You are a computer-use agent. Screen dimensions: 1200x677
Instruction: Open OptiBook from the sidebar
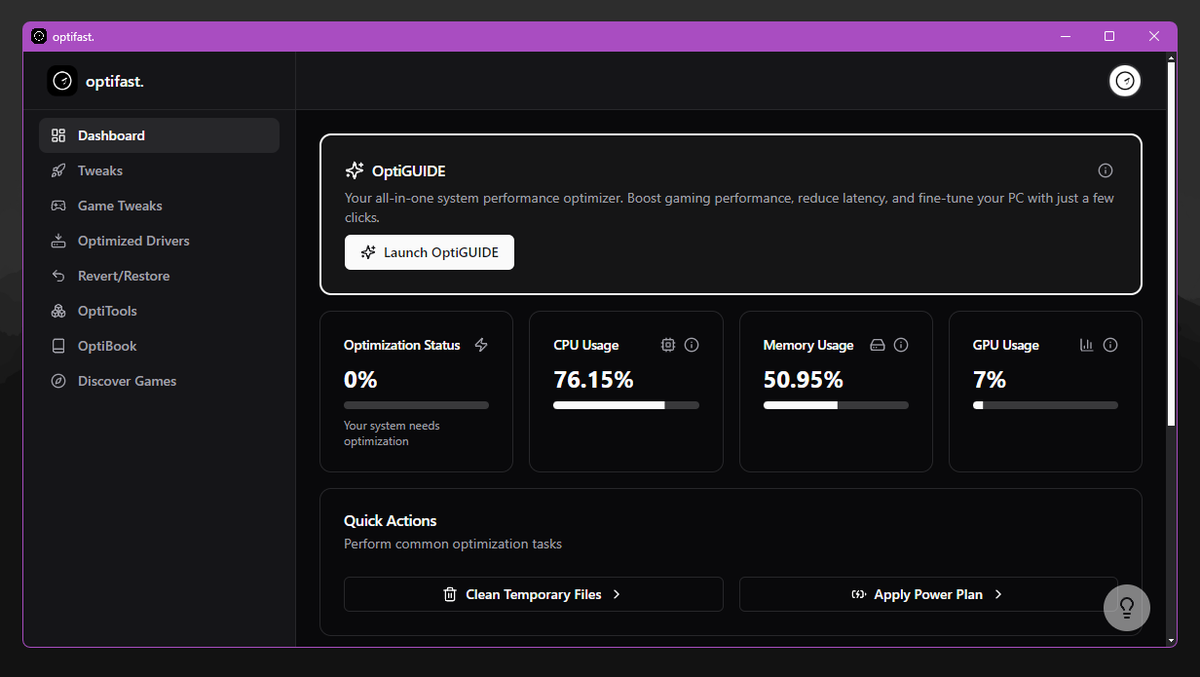point(159,346)
